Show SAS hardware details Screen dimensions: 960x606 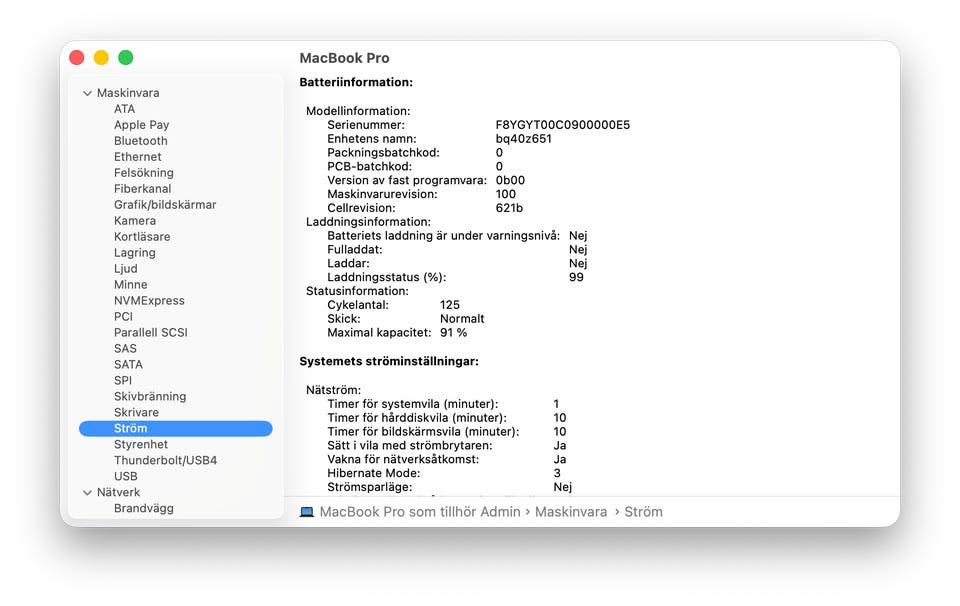tap(125, 348)
